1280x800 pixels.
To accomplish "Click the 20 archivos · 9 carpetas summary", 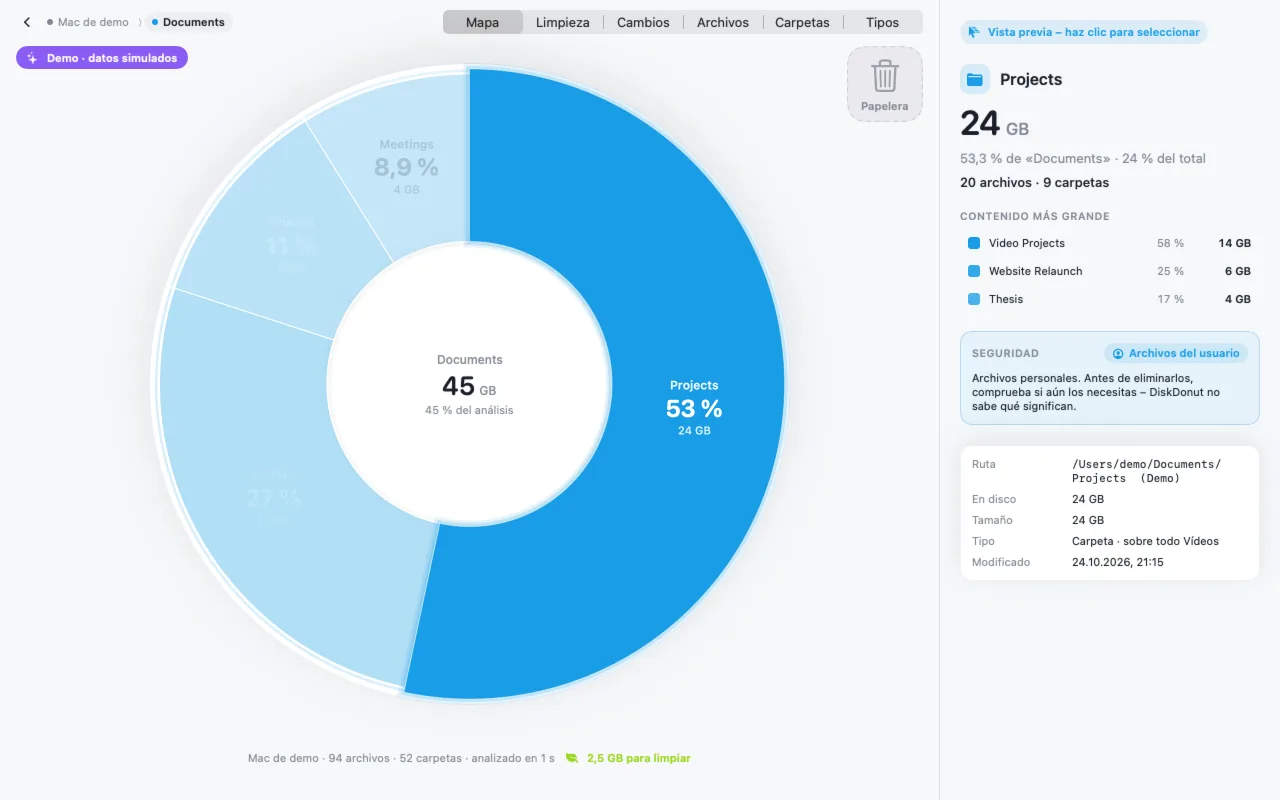I will pos(1034,183).
